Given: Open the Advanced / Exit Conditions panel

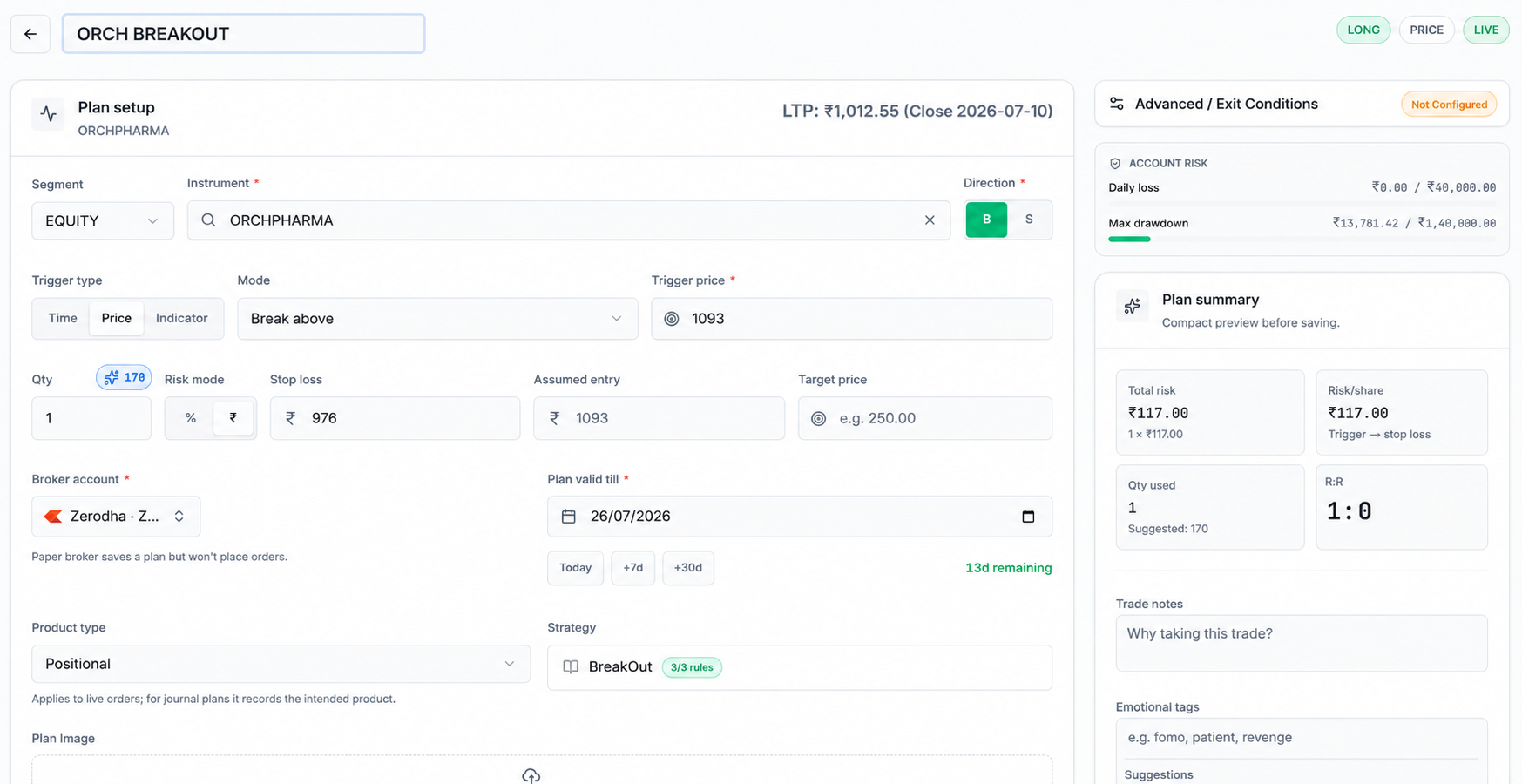Looking at the screenshot, I should [1302, 105].
